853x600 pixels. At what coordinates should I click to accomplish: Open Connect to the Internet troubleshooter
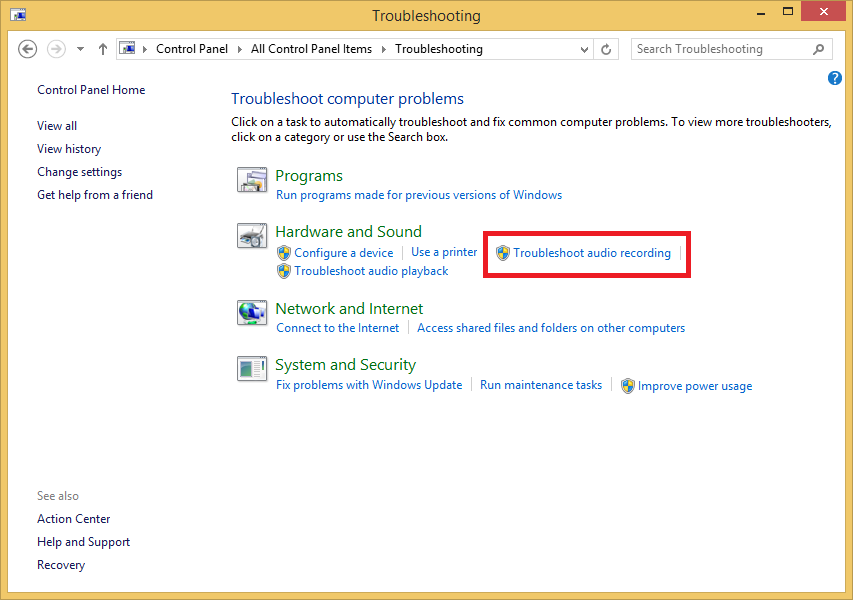click(x=337, y=328)
